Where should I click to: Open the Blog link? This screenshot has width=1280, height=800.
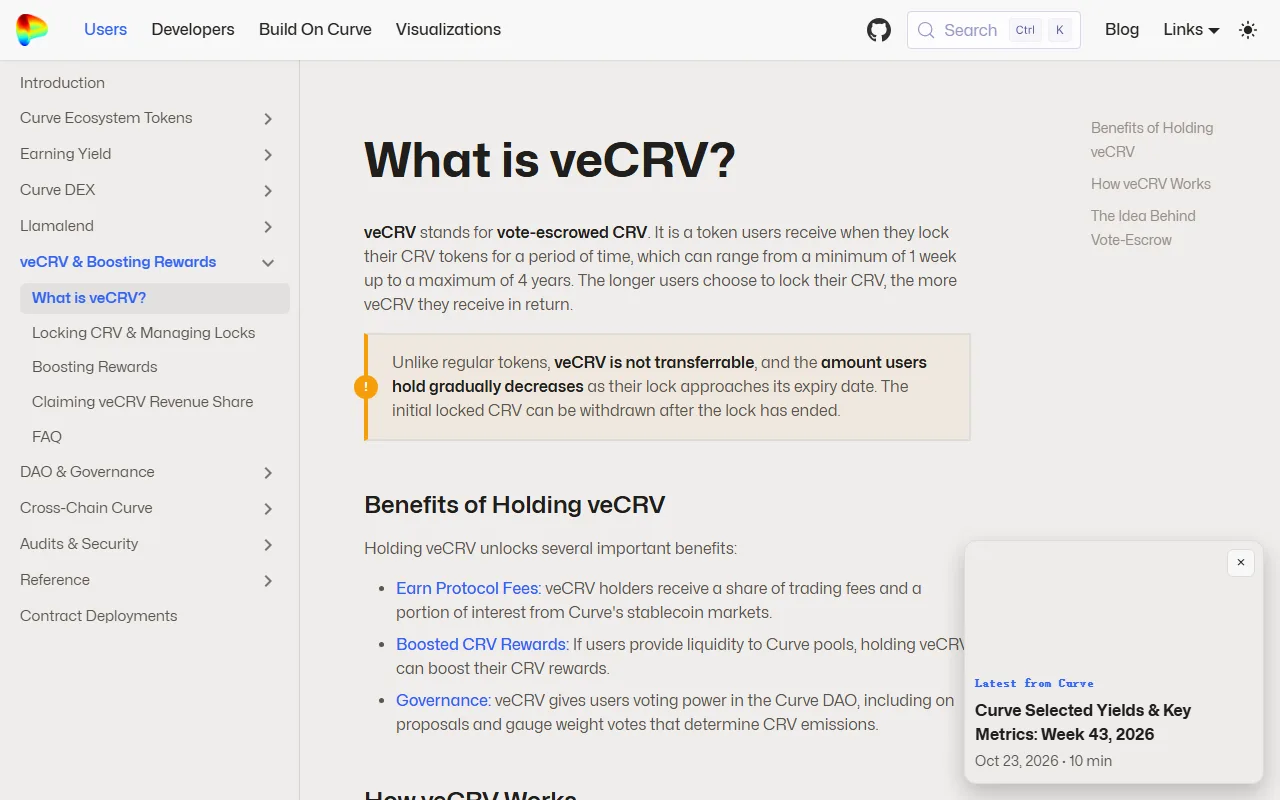(x=1122, y=30)
